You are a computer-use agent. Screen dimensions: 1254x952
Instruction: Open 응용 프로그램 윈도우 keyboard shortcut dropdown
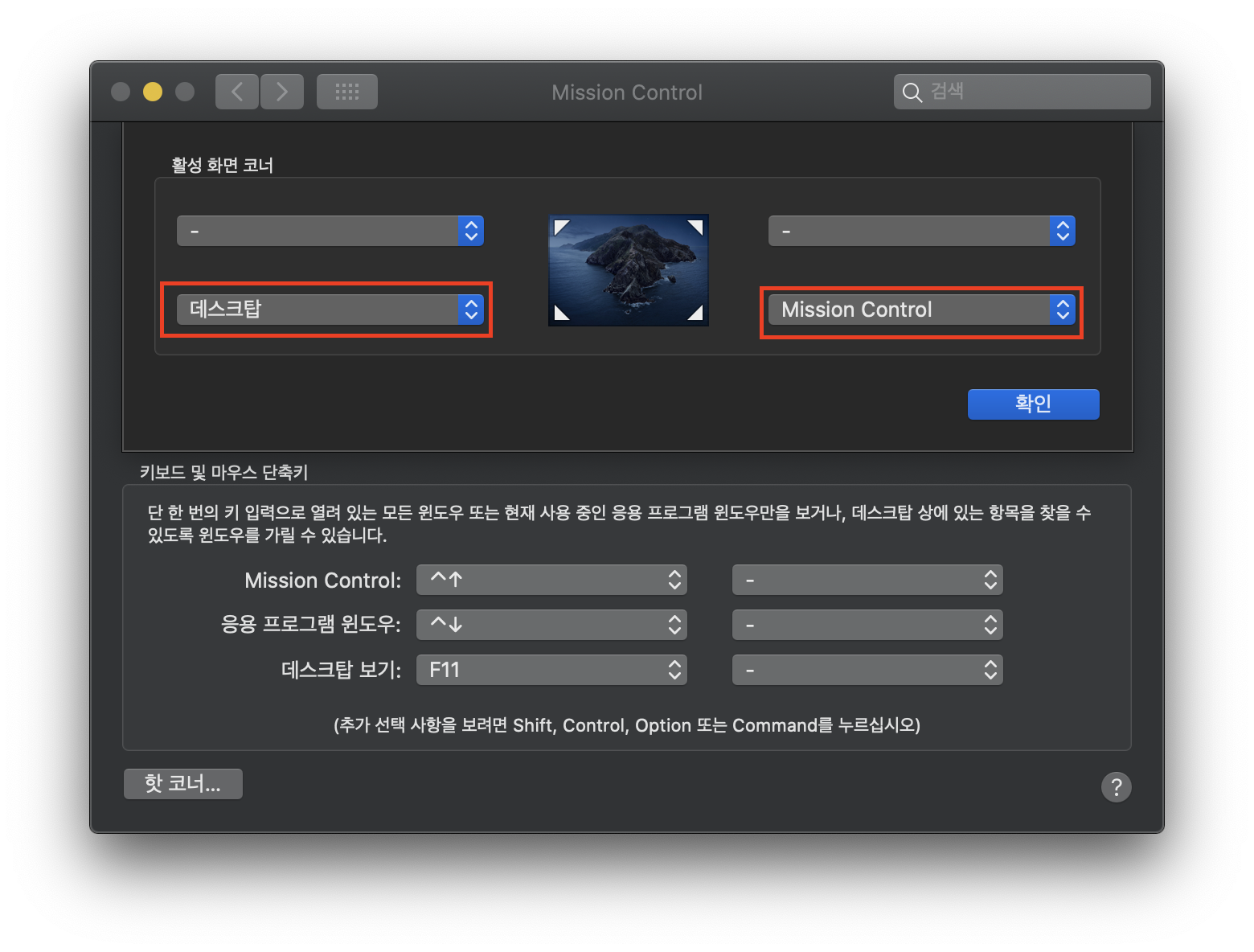[x=551, y=625]
